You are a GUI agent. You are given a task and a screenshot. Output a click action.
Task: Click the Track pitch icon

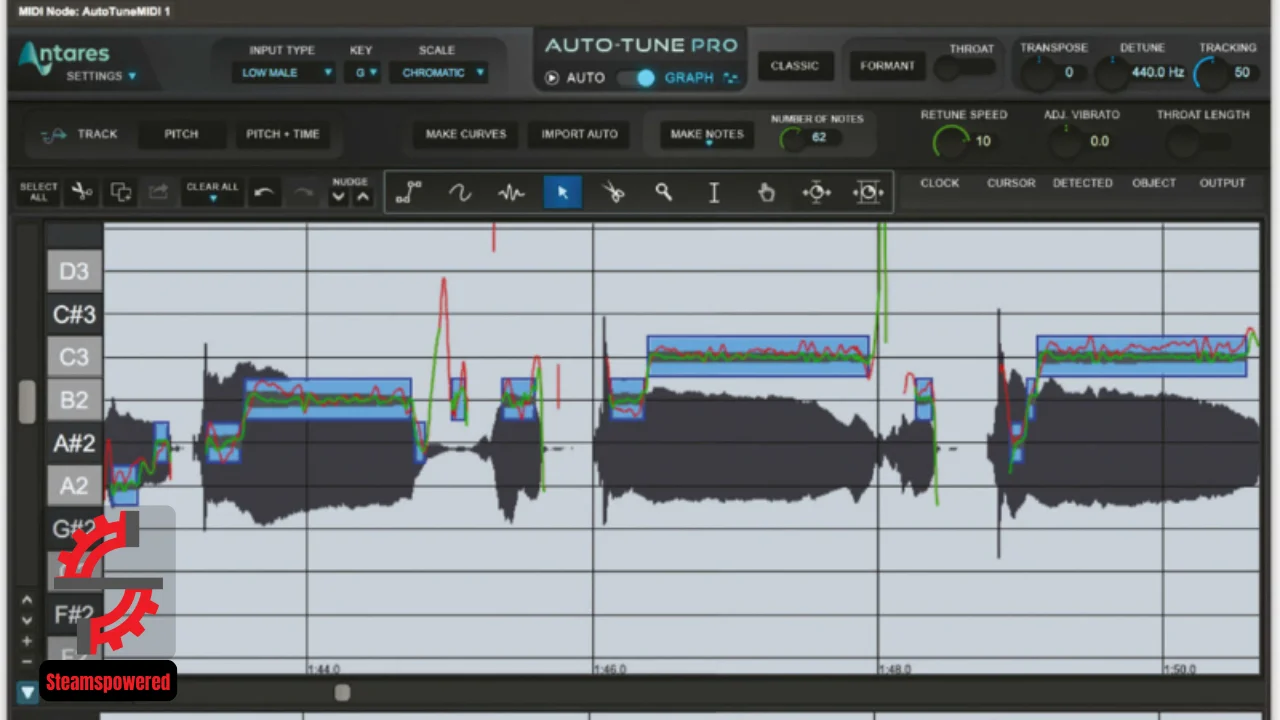pos(55,134)
